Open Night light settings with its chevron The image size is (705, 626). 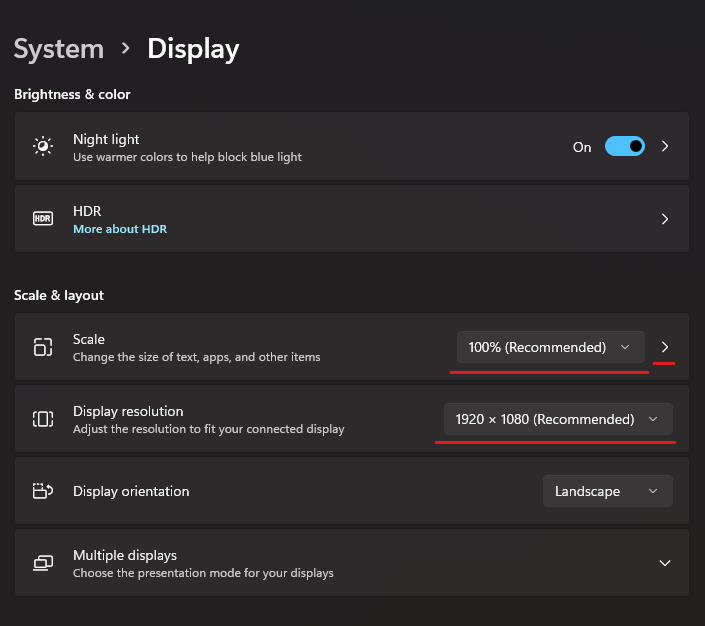pyautogui.click(x=665, y=147)
